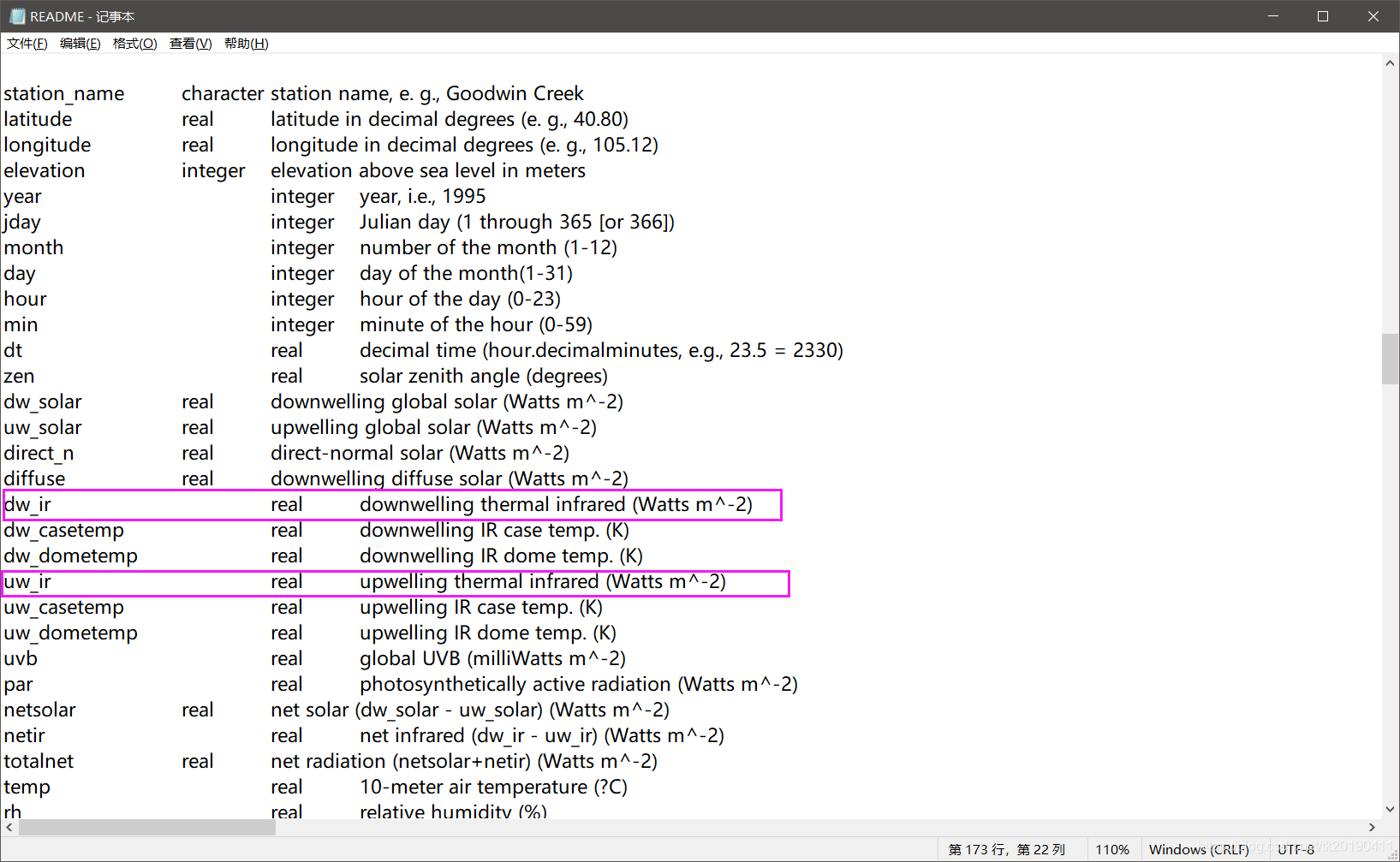
Task: Click the text 'Goodwin Creek'
Action: click(515, 93)
